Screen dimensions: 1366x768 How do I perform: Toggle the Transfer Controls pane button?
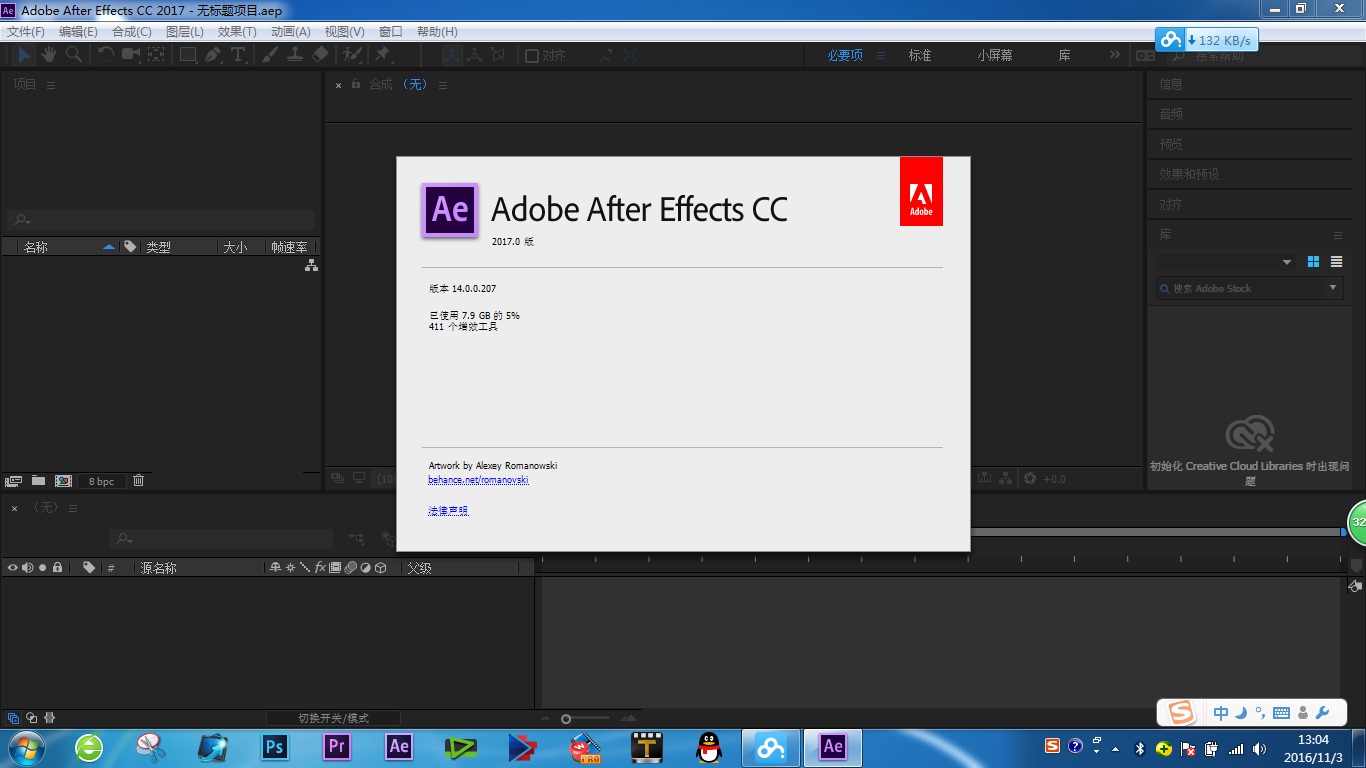pos(32,718)
